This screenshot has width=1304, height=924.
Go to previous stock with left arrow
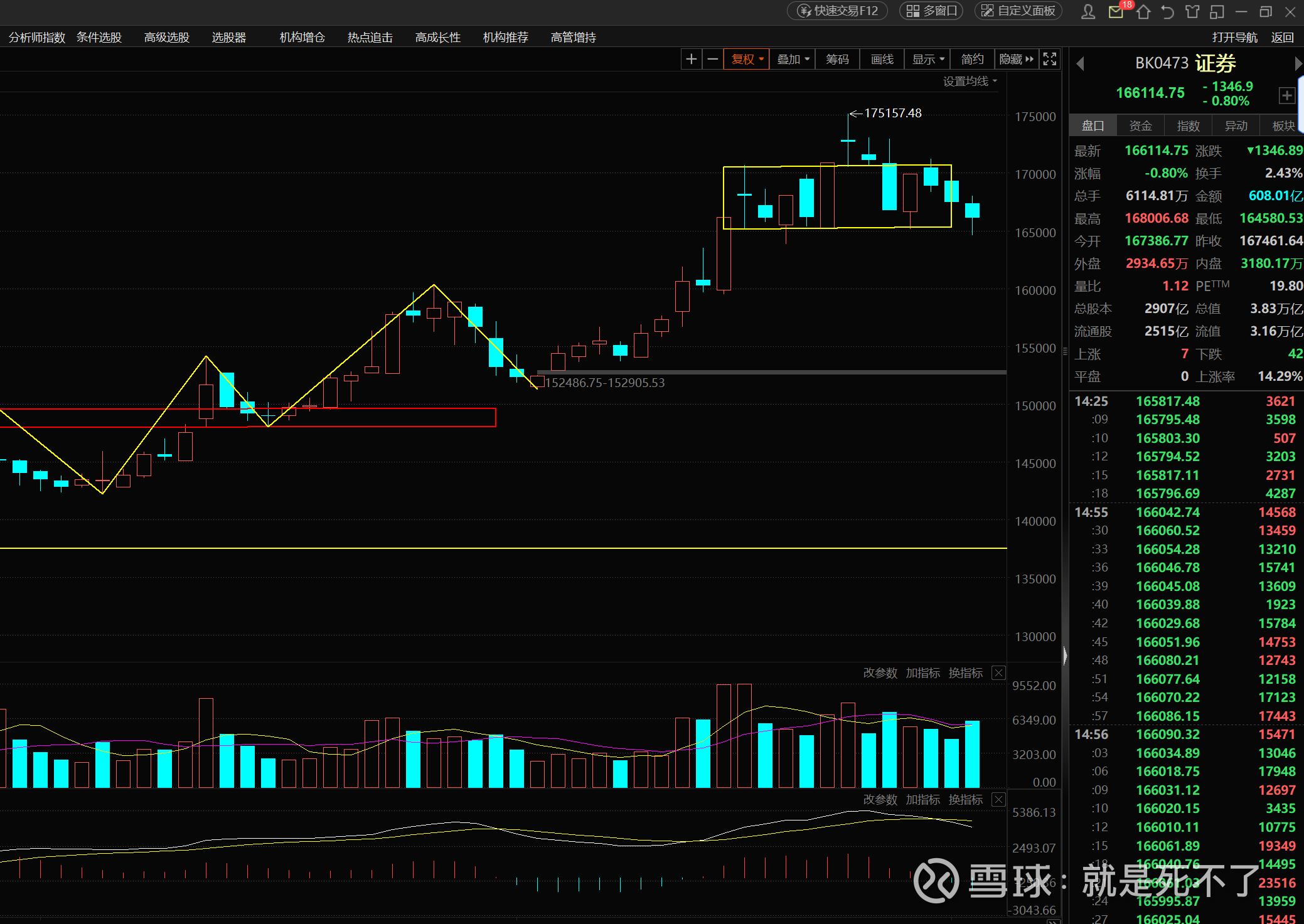point(1080,63)
